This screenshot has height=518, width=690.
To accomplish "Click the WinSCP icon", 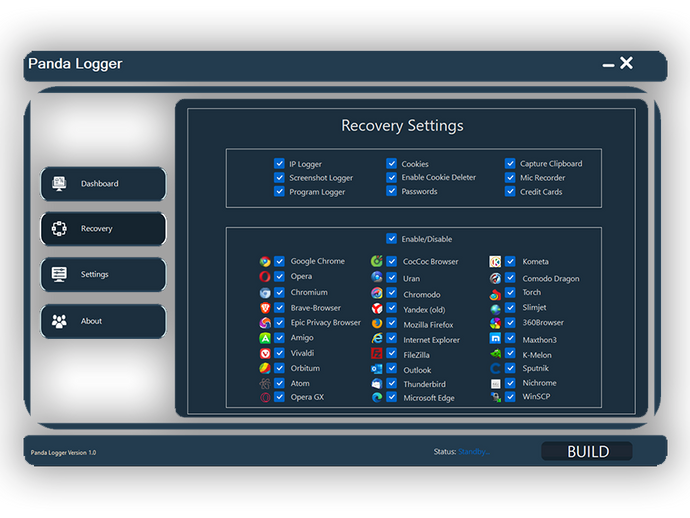I will (495, 397).
